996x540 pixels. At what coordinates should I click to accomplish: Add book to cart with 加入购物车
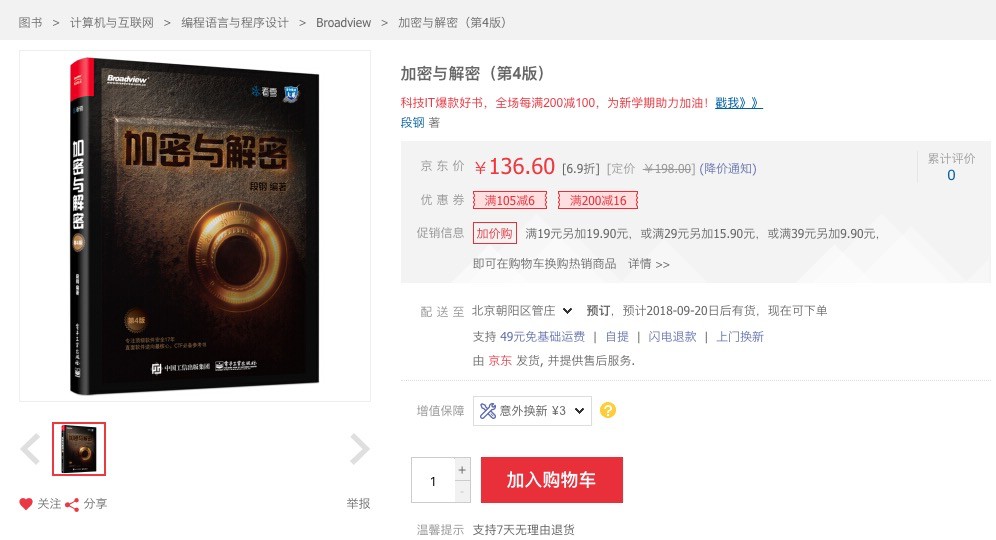click(551, 480)
